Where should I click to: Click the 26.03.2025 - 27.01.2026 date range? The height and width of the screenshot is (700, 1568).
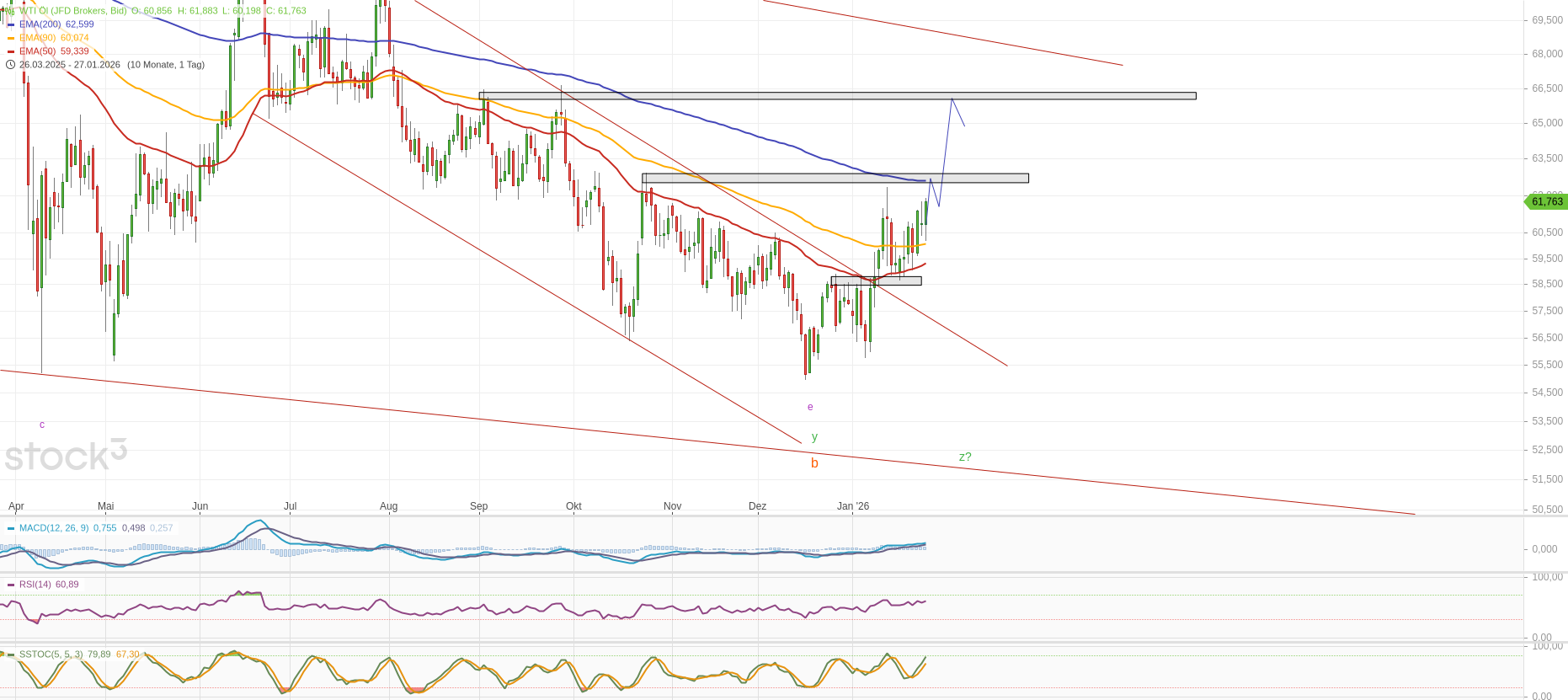70,65
